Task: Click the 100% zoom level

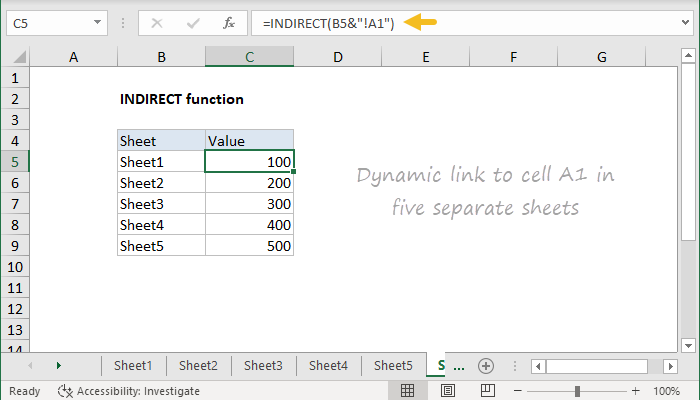Action: 667,391
